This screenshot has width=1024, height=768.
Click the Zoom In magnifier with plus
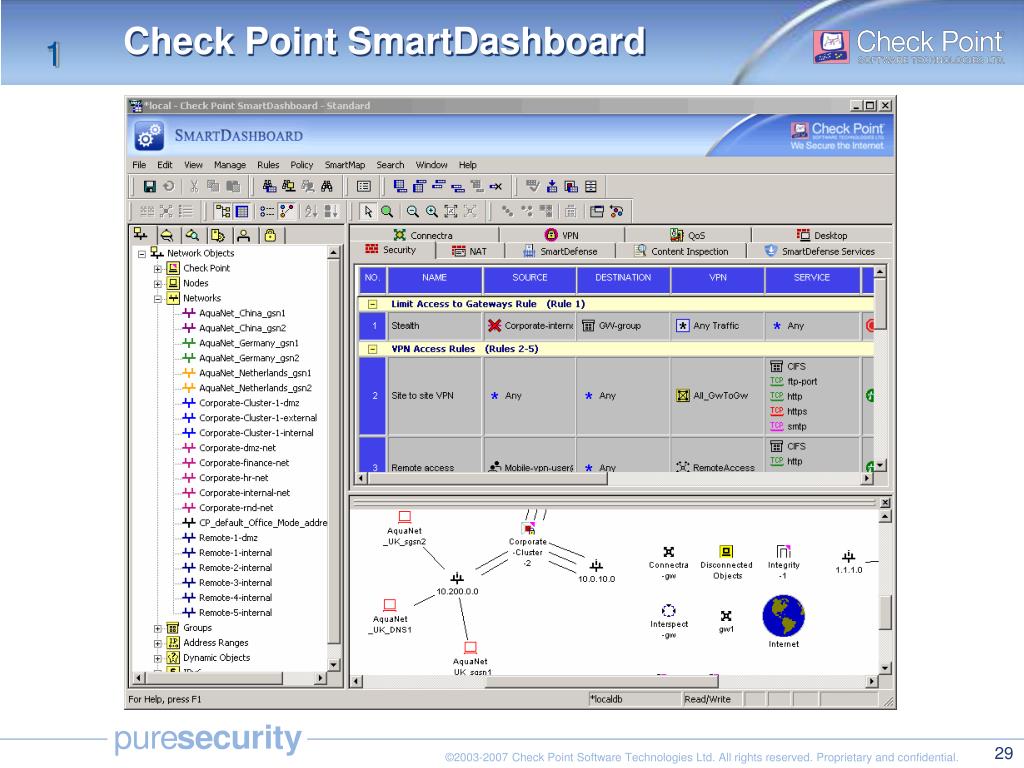tap(432, 211)
